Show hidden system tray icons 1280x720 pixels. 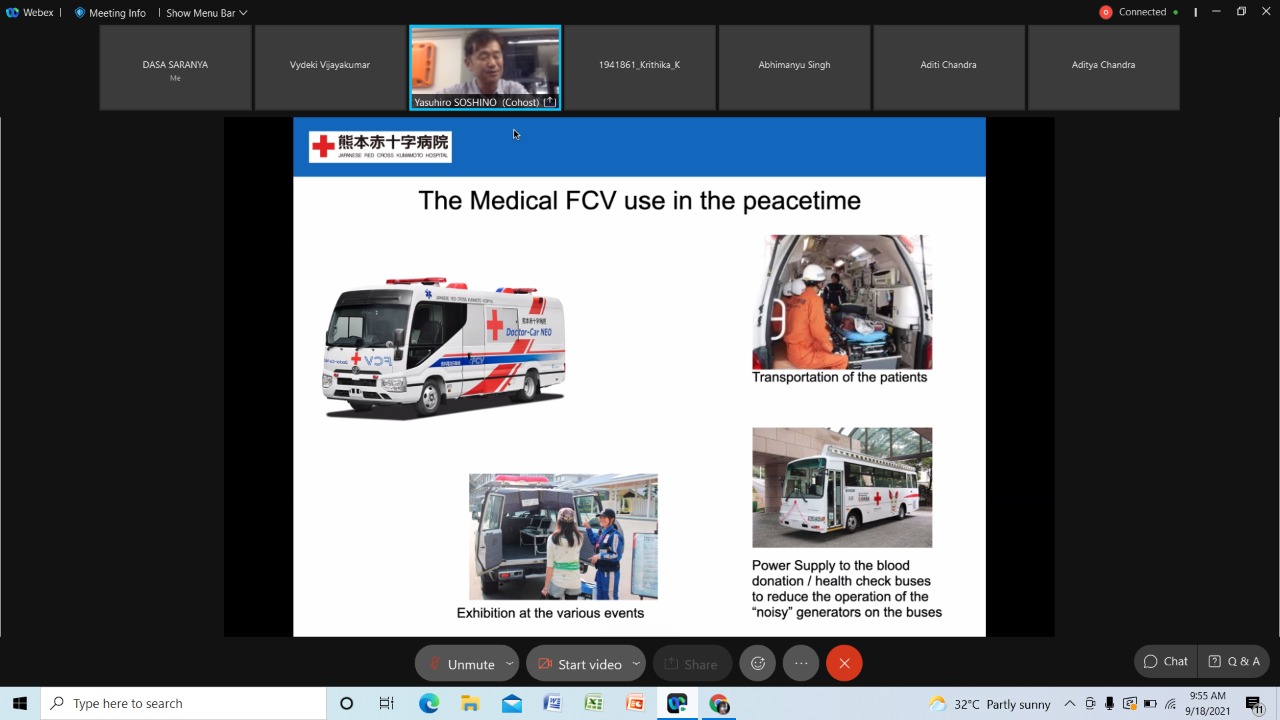point(1069,704)
